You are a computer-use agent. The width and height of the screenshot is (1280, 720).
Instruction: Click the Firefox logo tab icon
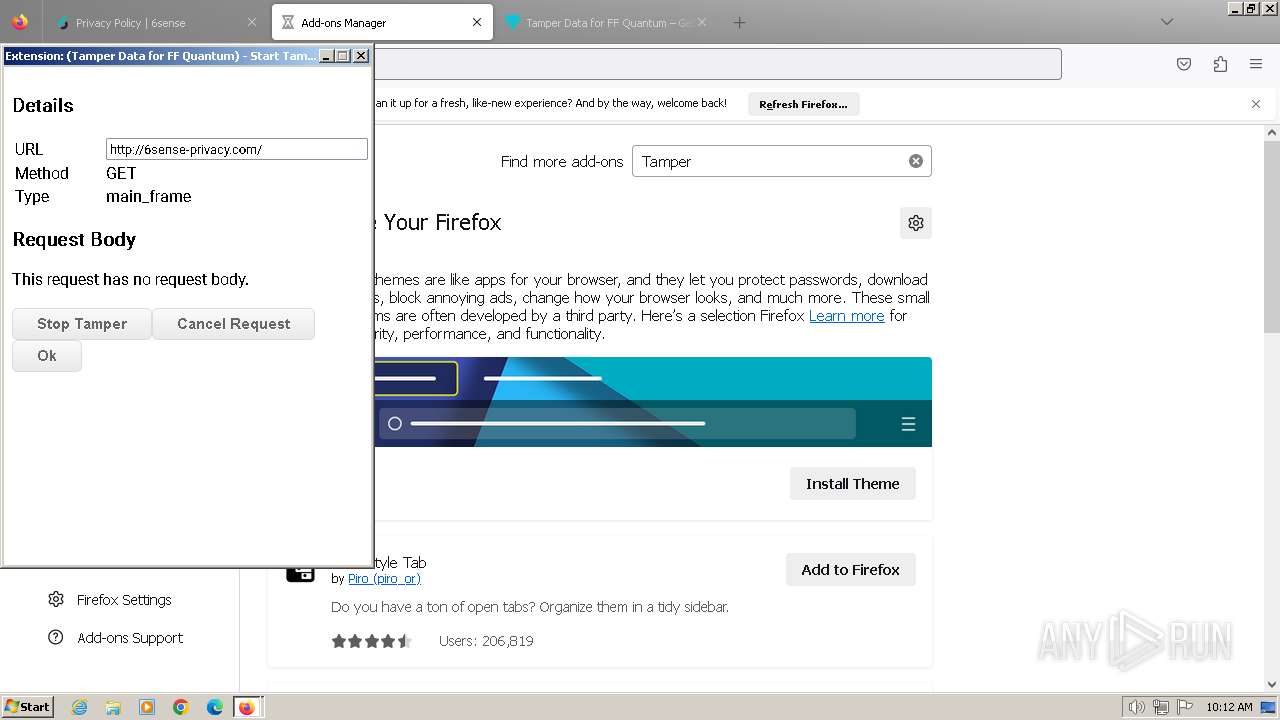click(x=20, y=22)
